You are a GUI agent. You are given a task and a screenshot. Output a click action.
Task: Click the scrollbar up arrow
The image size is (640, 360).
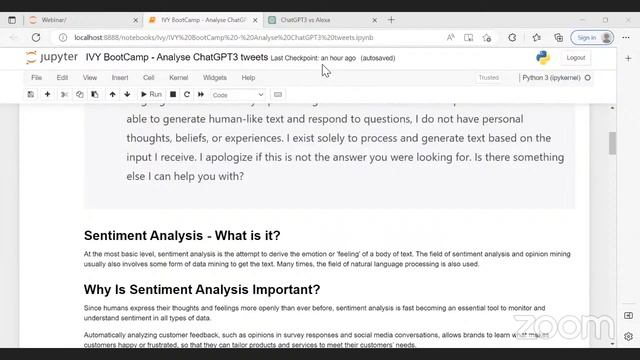pyautogui.click(x=612, y=108)
